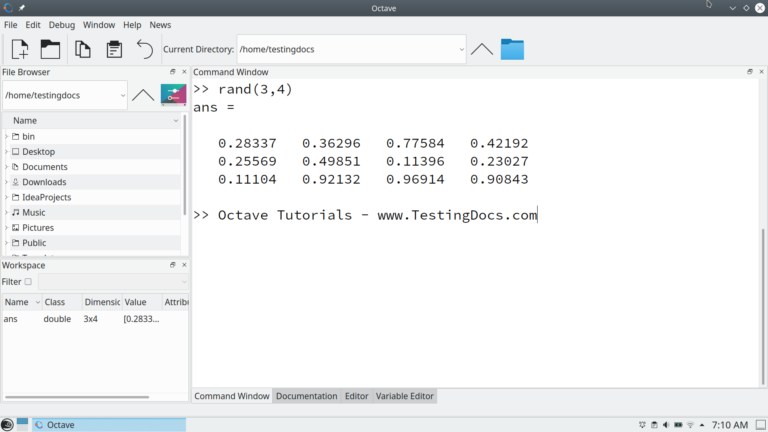
Task: Click the Octave taskbar entry
Action: (x=108, y=425)
